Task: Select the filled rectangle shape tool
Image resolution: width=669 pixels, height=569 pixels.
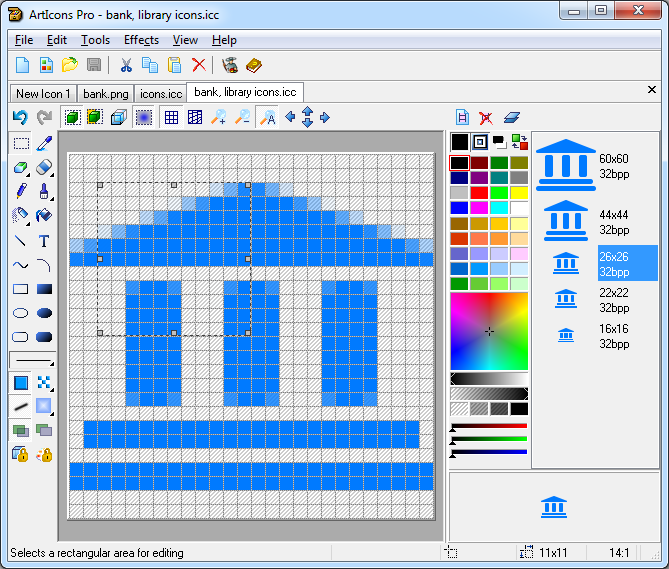Action: coord(44,289)
